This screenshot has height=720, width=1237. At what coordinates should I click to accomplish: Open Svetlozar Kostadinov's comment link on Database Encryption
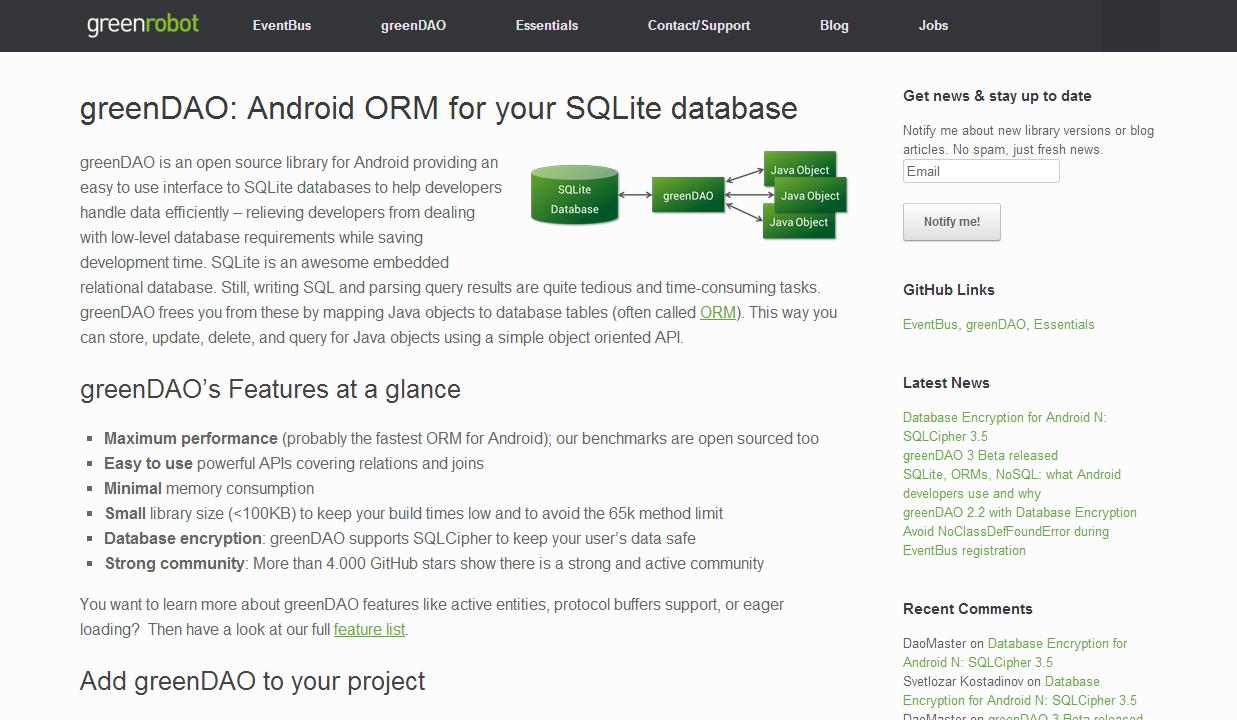pyautogui.click(x=1020, y=690)
